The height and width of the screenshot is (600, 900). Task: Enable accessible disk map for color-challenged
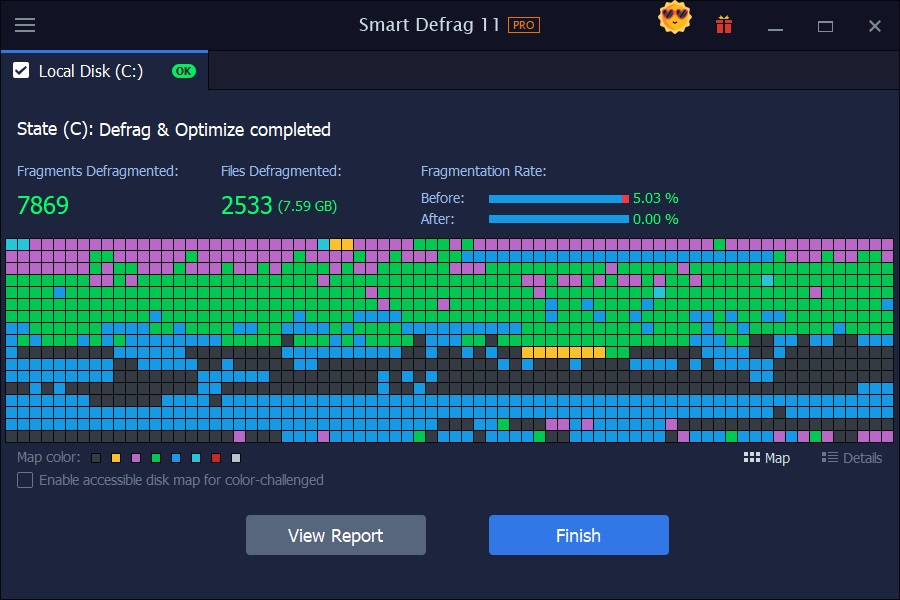(x=23, y=480)
